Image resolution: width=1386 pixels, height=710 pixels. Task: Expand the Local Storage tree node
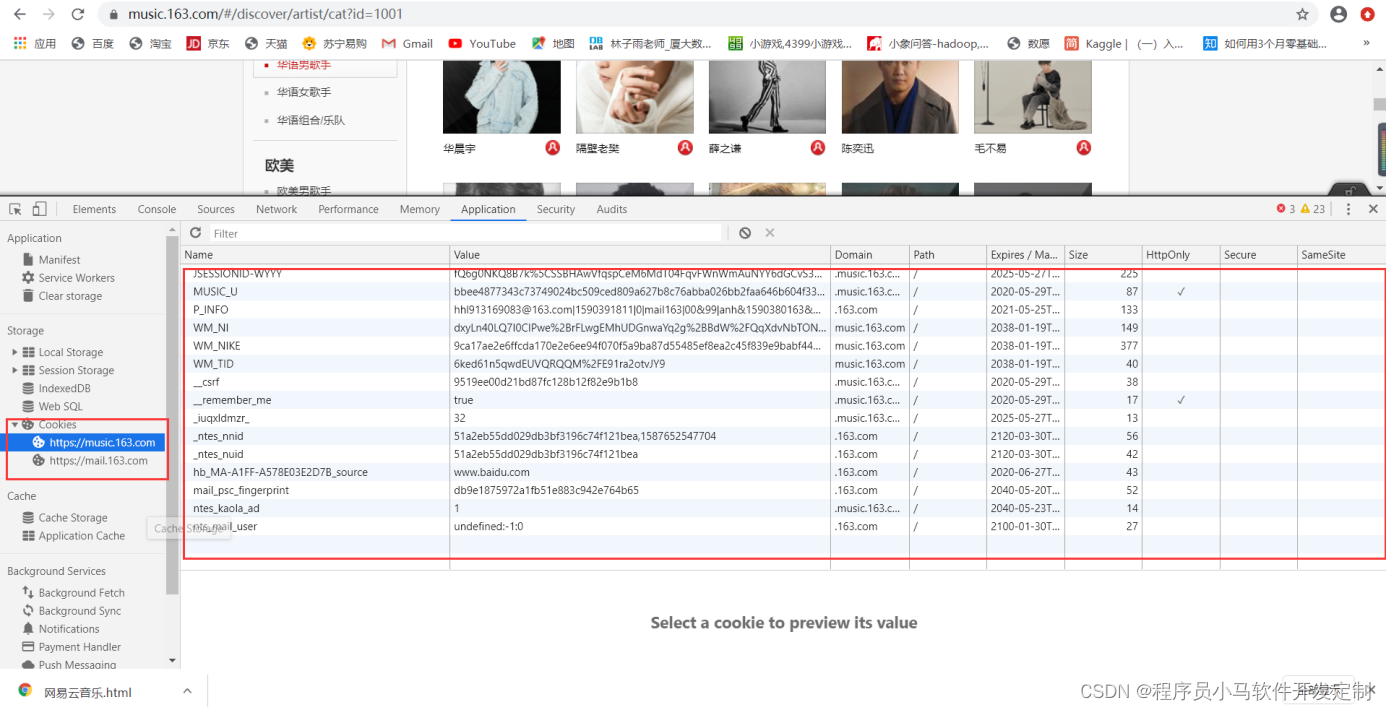coord(14,352)
